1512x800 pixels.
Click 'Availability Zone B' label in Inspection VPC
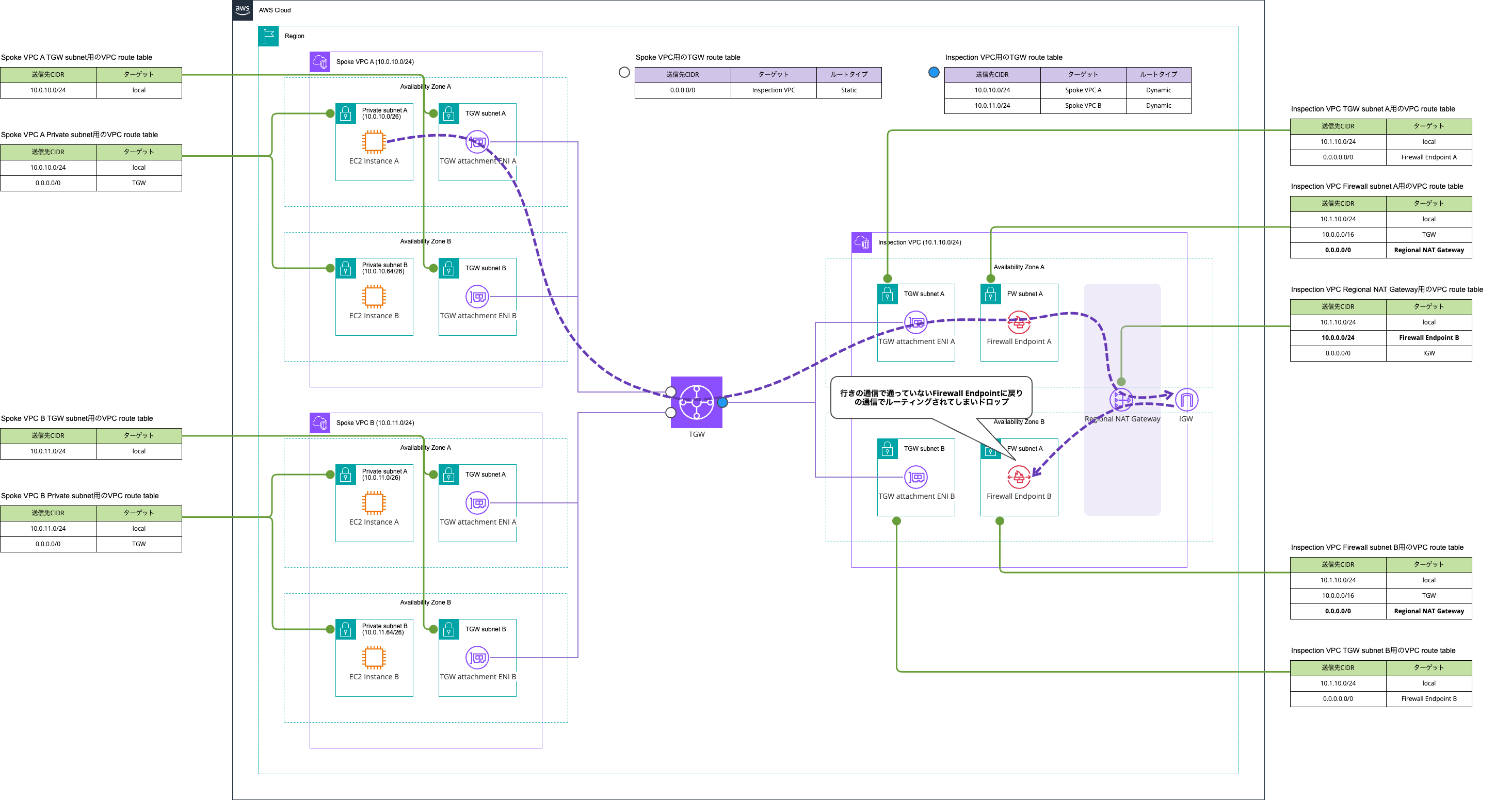point(1019,422)
